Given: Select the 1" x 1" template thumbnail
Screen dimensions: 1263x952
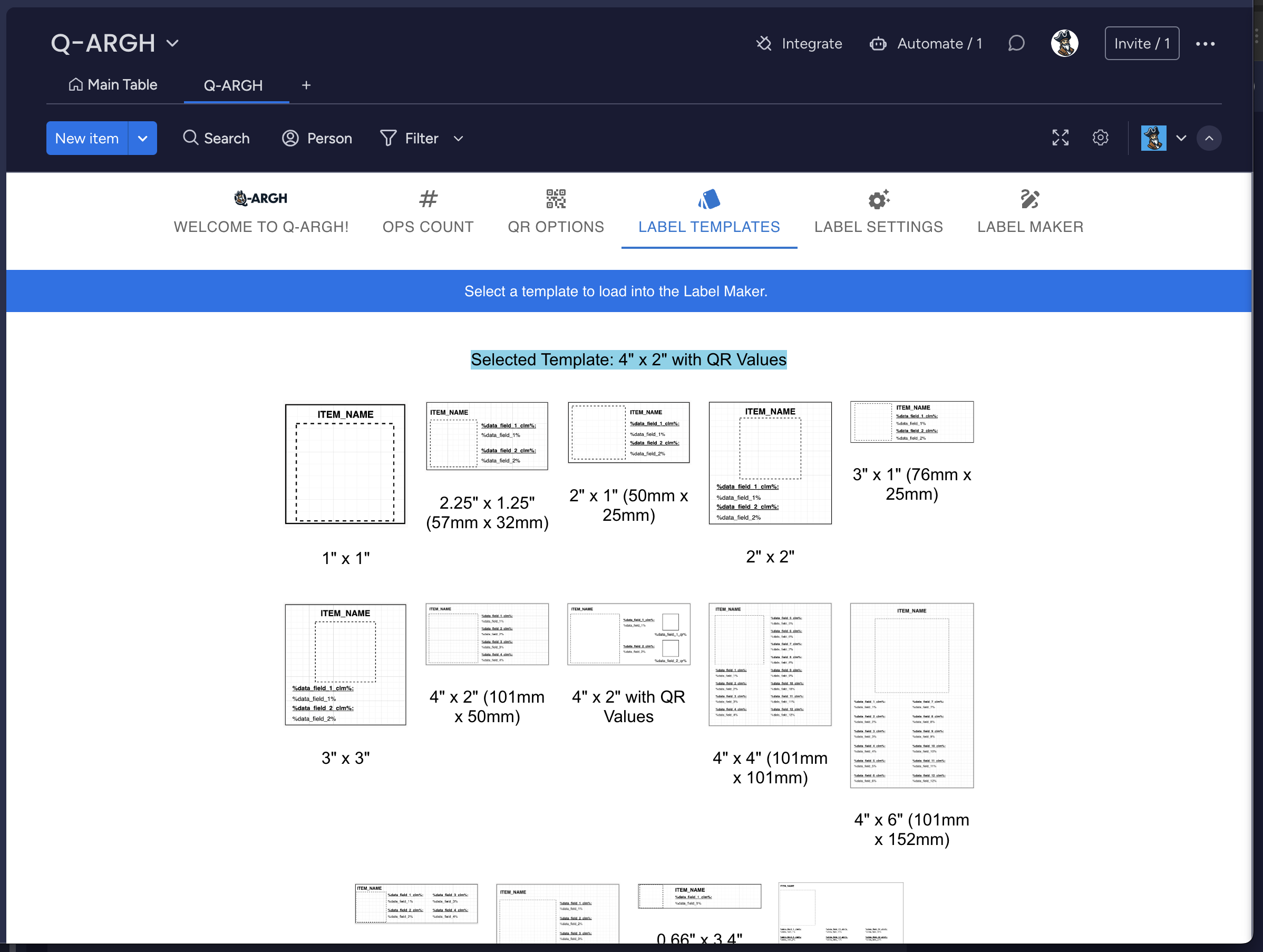Looking at the screenshot, I should 345,464.
